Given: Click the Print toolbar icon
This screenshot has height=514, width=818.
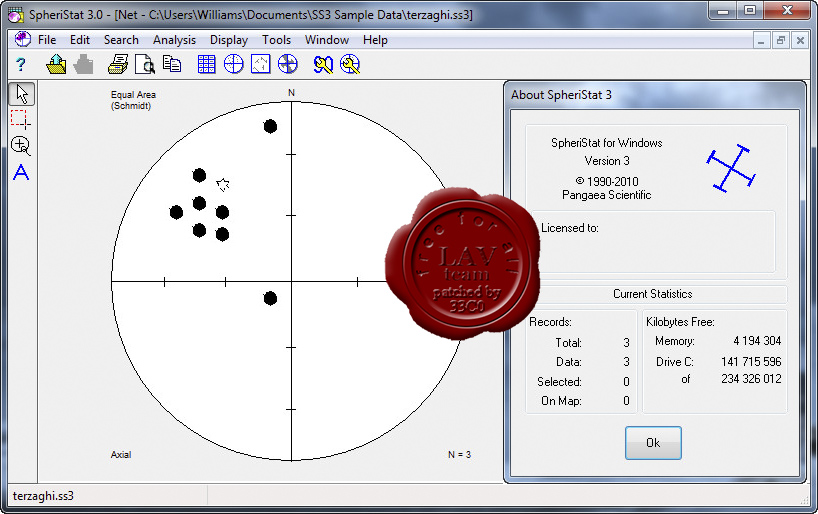Looking at the screenshot, I should click(118, 65).
